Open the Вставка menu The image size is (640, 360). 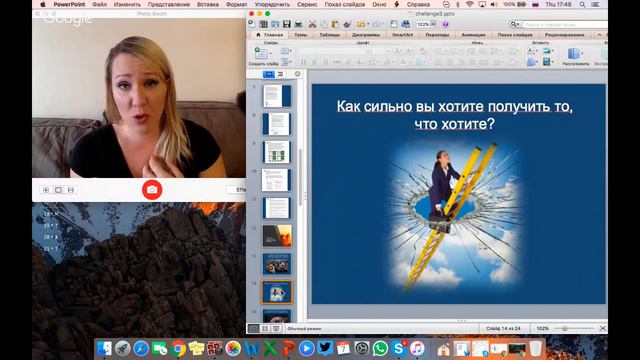tap(208, 4)
